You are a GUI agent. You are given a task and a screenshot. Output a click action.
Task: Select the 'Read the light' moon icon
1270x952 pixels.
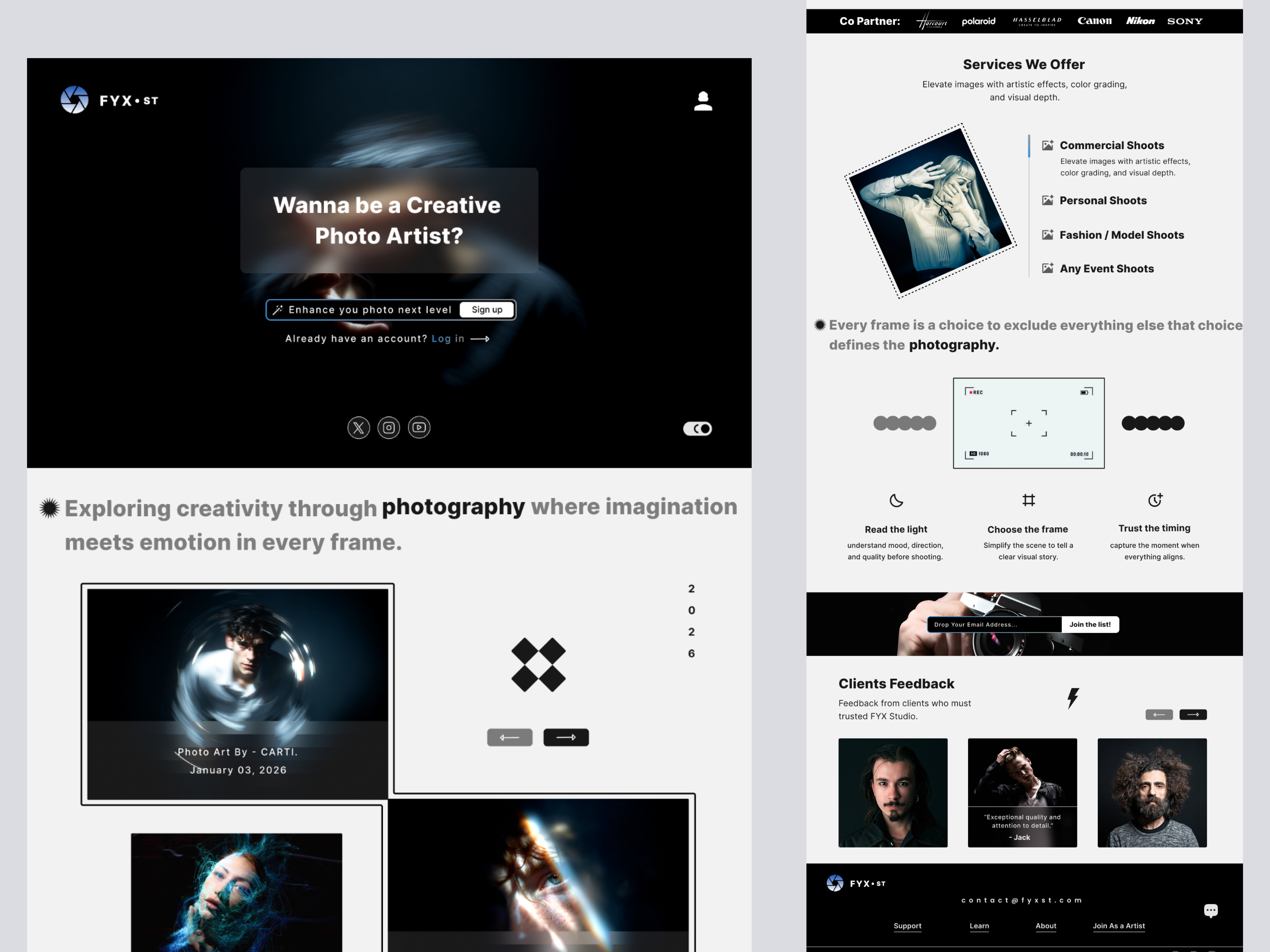pos(896,500)
